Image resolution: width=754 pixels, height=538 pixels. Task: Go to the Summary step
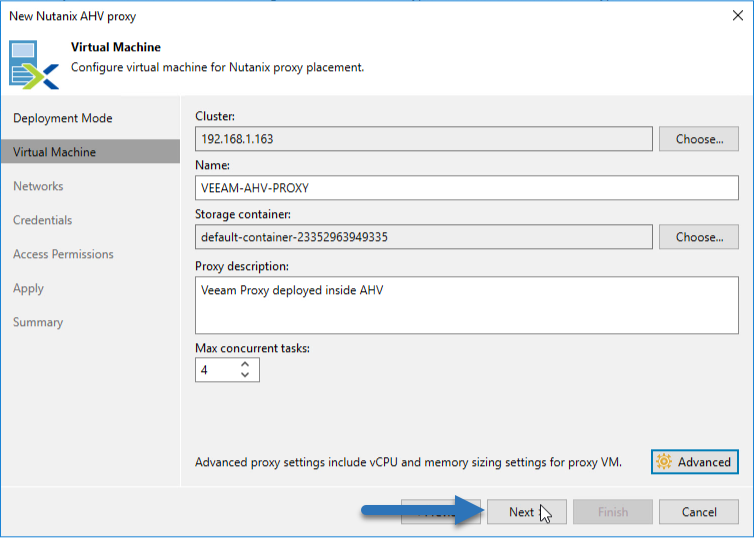point(38,322)
